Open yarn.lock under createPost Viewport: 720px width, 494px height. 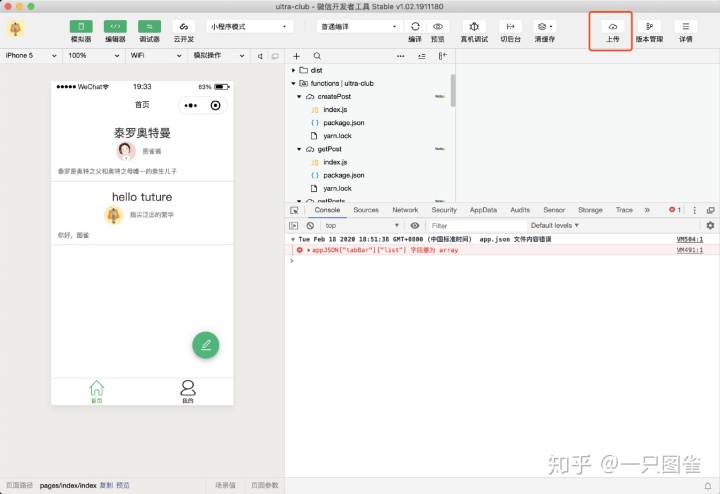pyautogui.click(x=337, y=136)
